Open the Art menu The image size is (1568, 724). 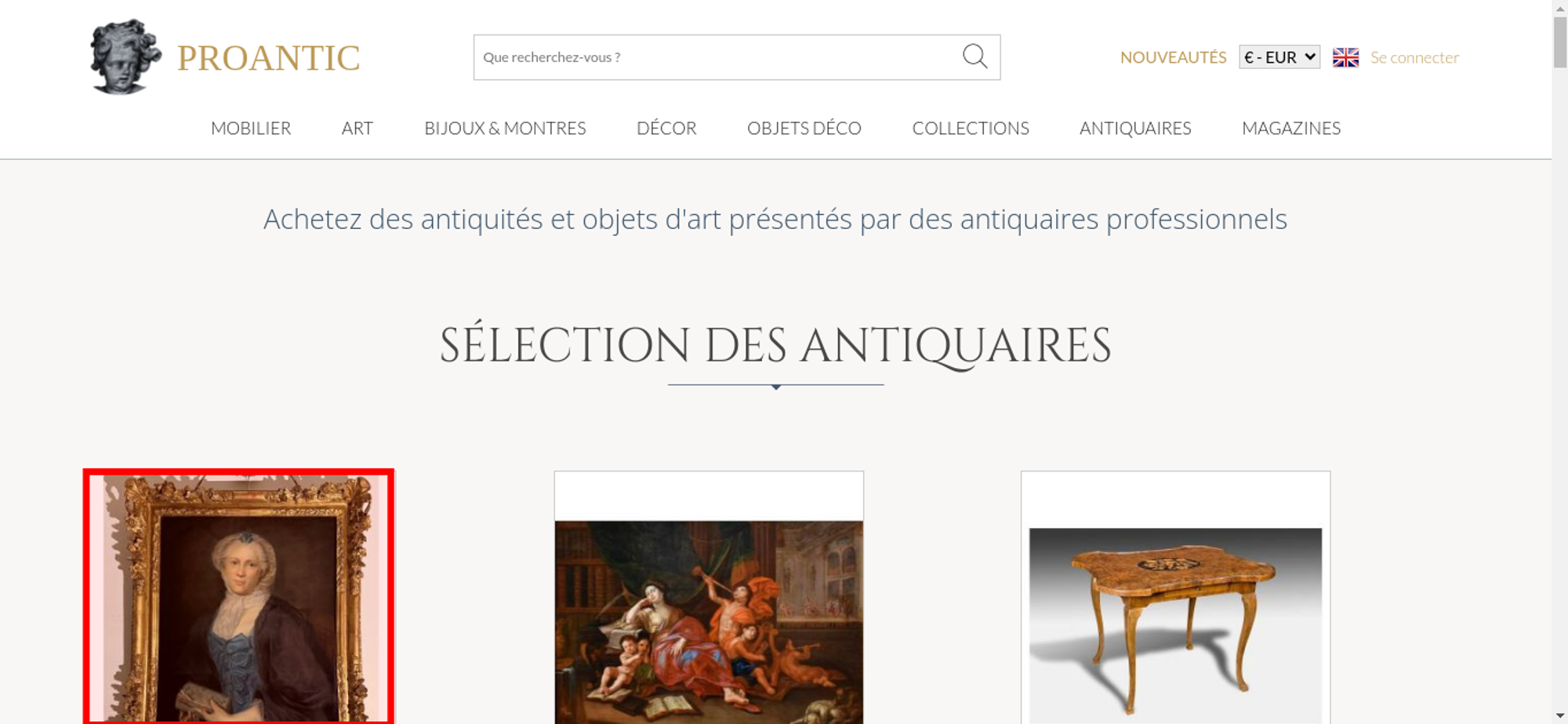(x=358, y=128)
